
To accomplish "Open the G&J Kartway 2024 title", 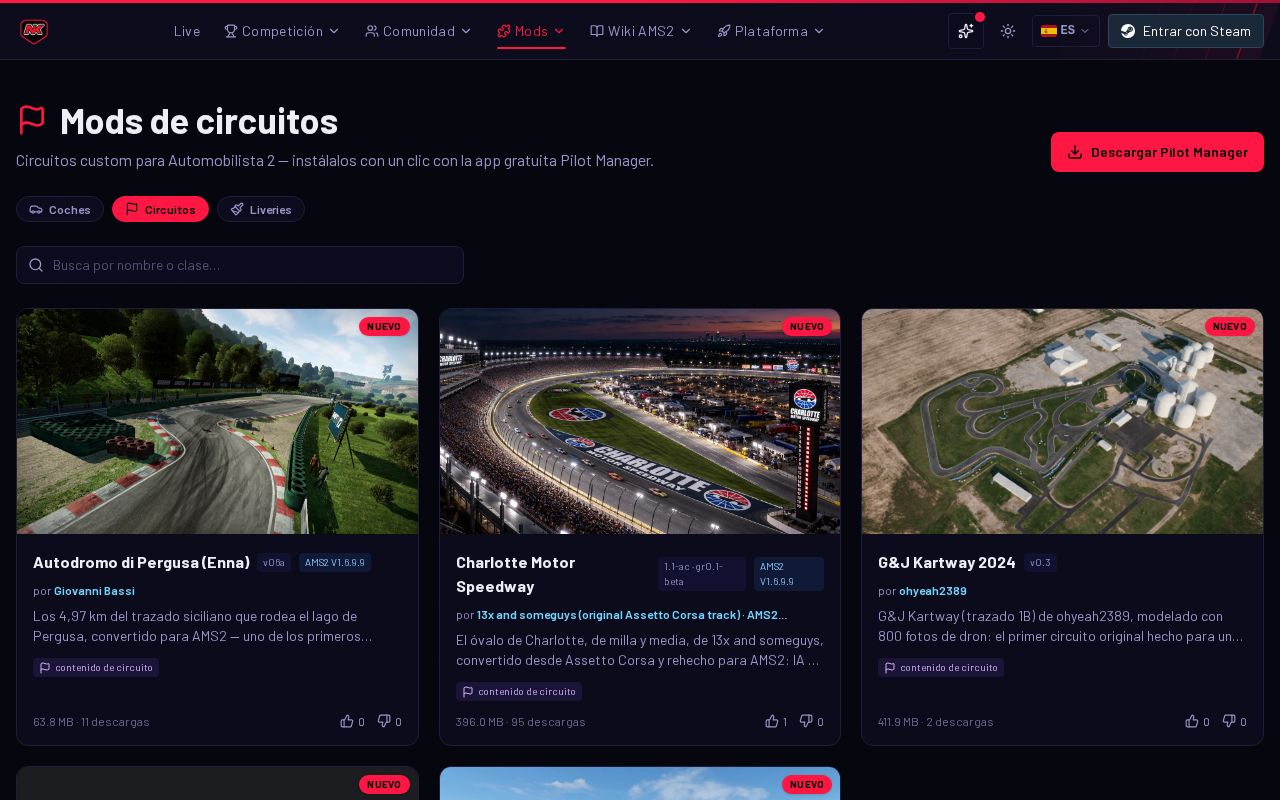I will [947, 562].
